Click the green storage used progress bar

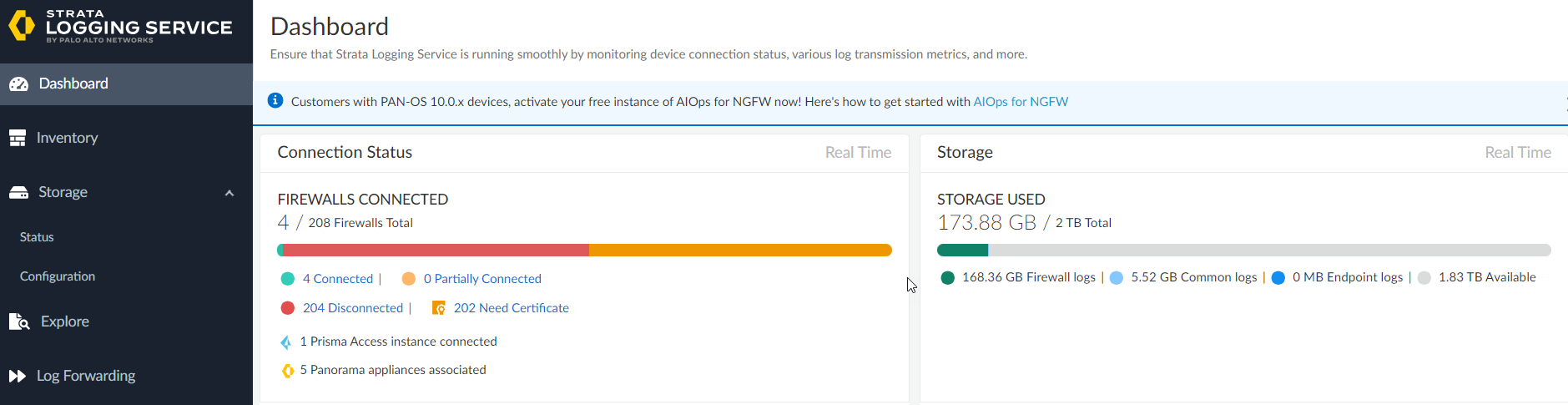962,250
